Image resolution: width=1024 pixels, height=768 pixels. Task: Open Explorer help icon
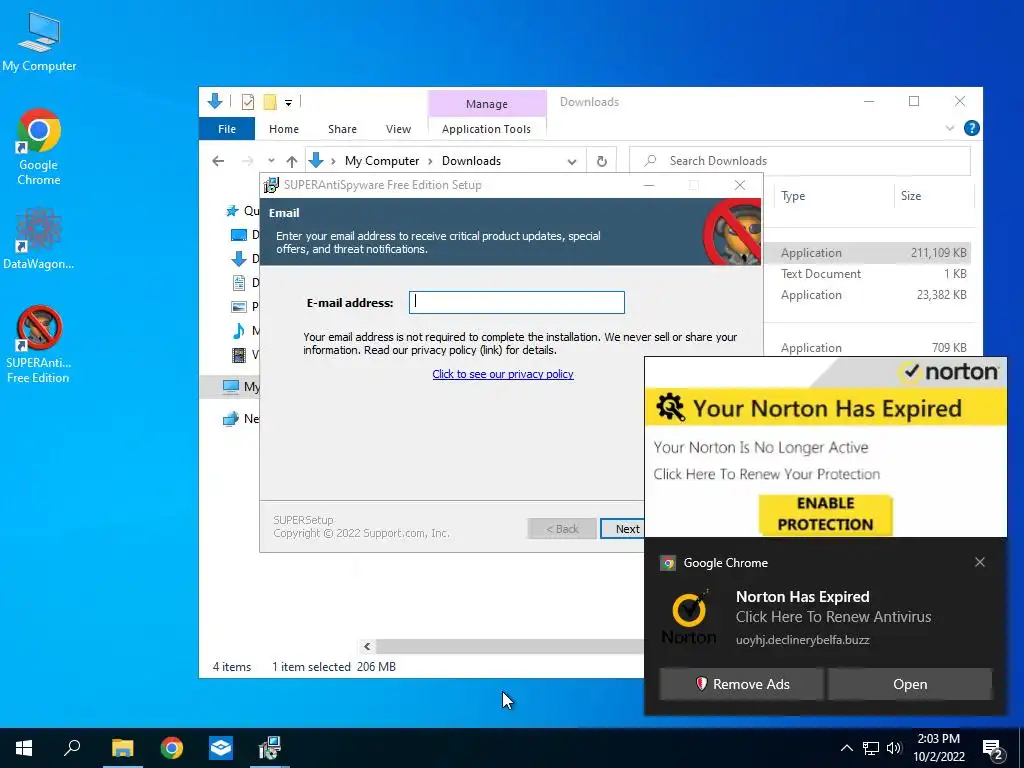(x=971, y=128)
